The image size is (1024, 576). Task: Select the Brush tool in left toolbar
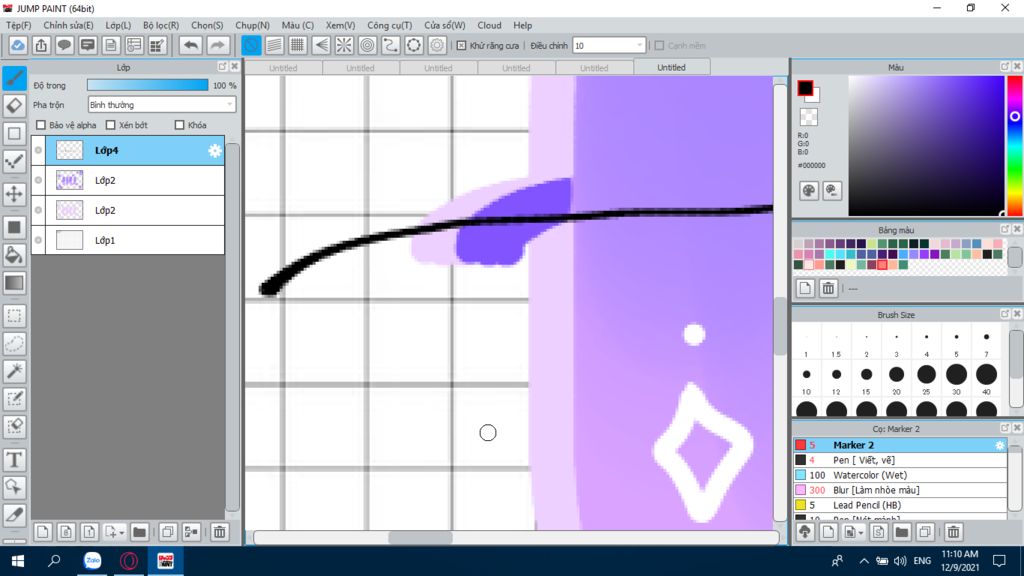(14, 78)
